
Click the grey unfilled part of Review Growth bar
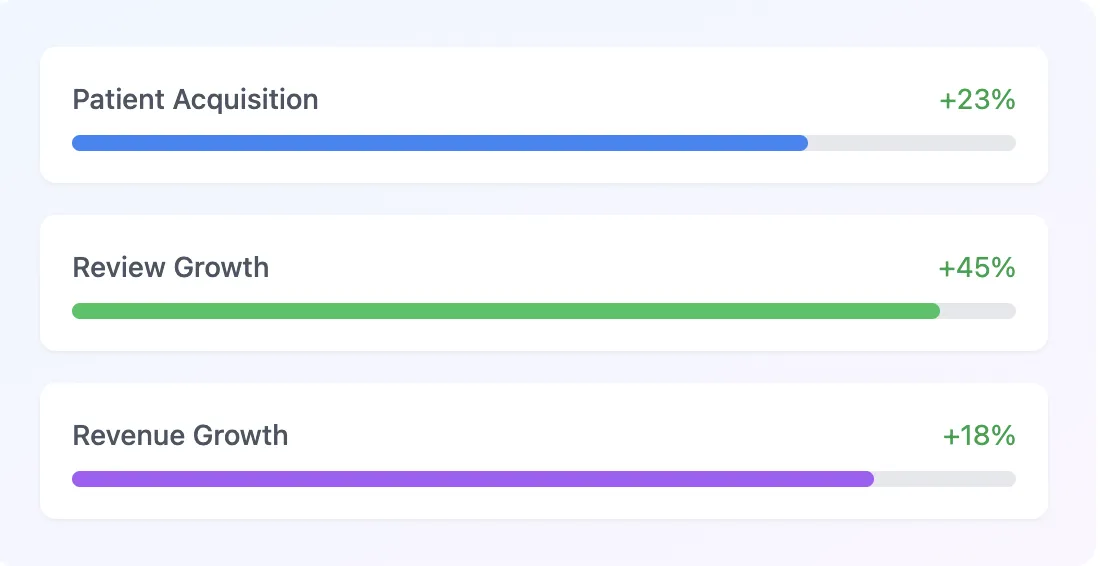(978, 311)
